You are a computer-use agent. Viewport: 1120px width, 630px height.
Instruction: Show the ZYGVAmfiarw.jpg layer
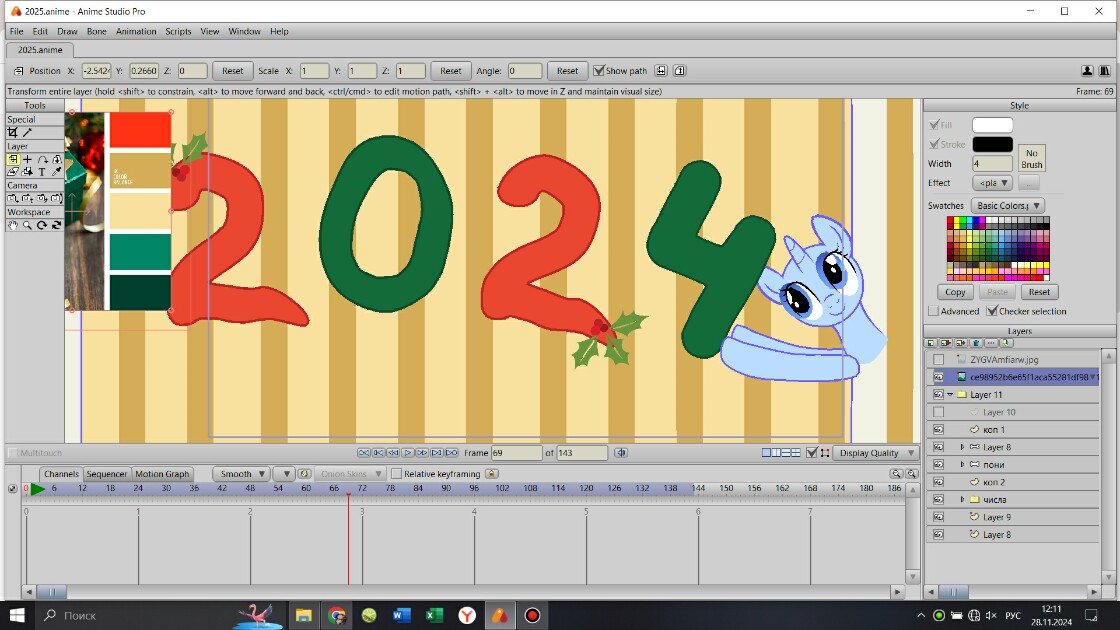pyautogui.click(x=939, y=360)
